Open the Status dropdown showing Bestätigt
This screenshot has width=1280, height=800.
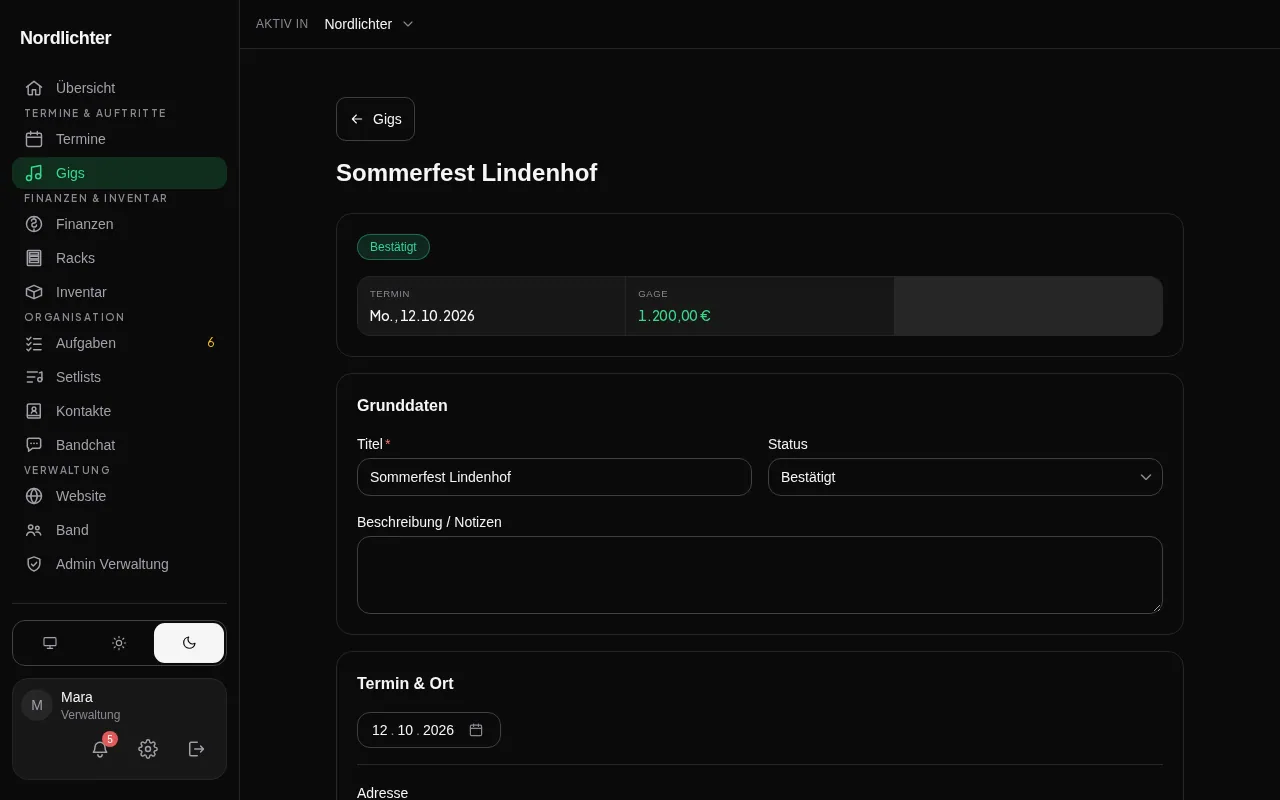(x=965, y=477)
